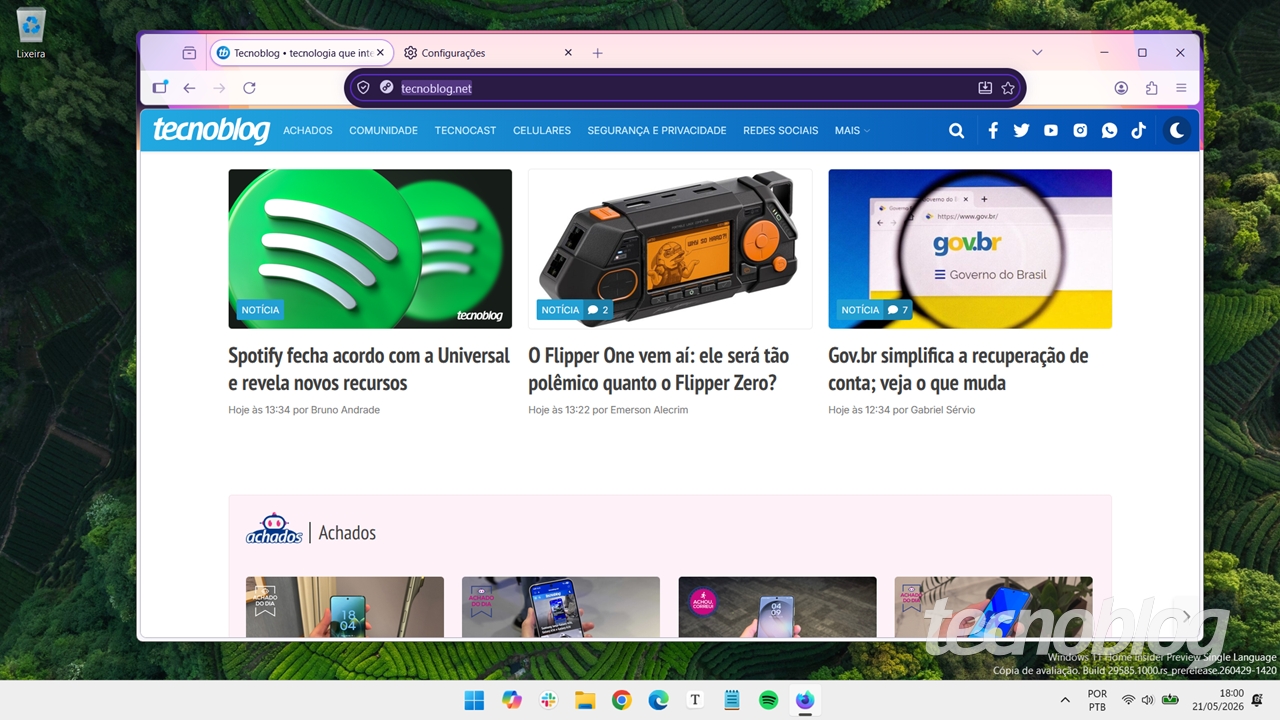
Task: Open File Explorer from the taskbar
Action: tap(585, 700)
